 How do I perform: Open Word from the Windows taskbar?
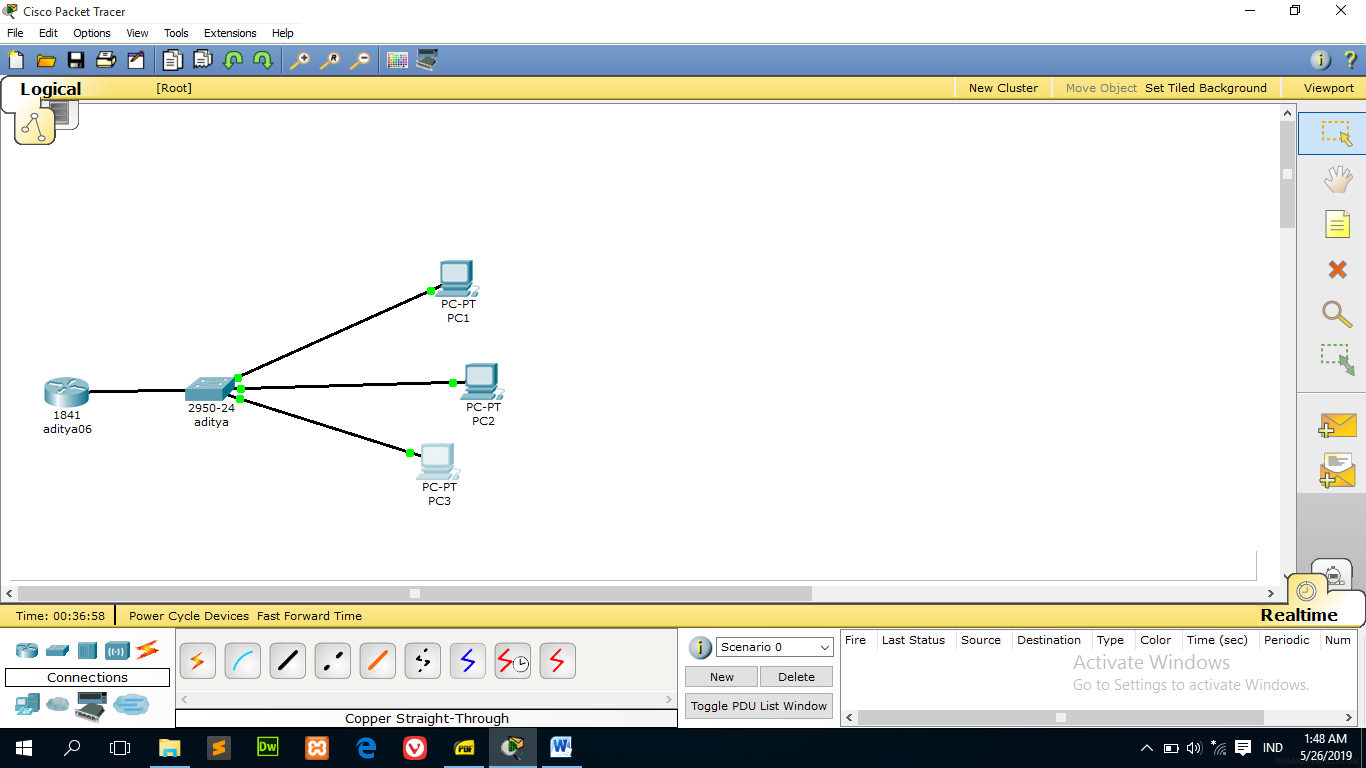(x=560, y=747)
